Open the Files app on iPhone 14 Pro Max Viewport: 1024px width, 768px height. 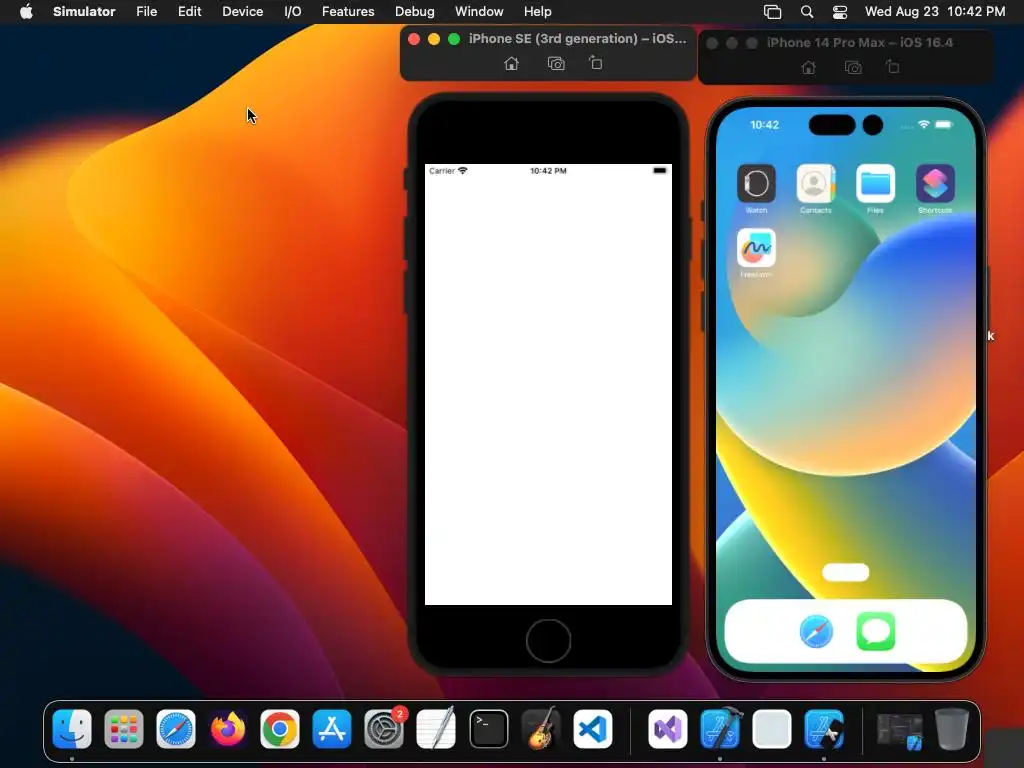click(875, 184)
